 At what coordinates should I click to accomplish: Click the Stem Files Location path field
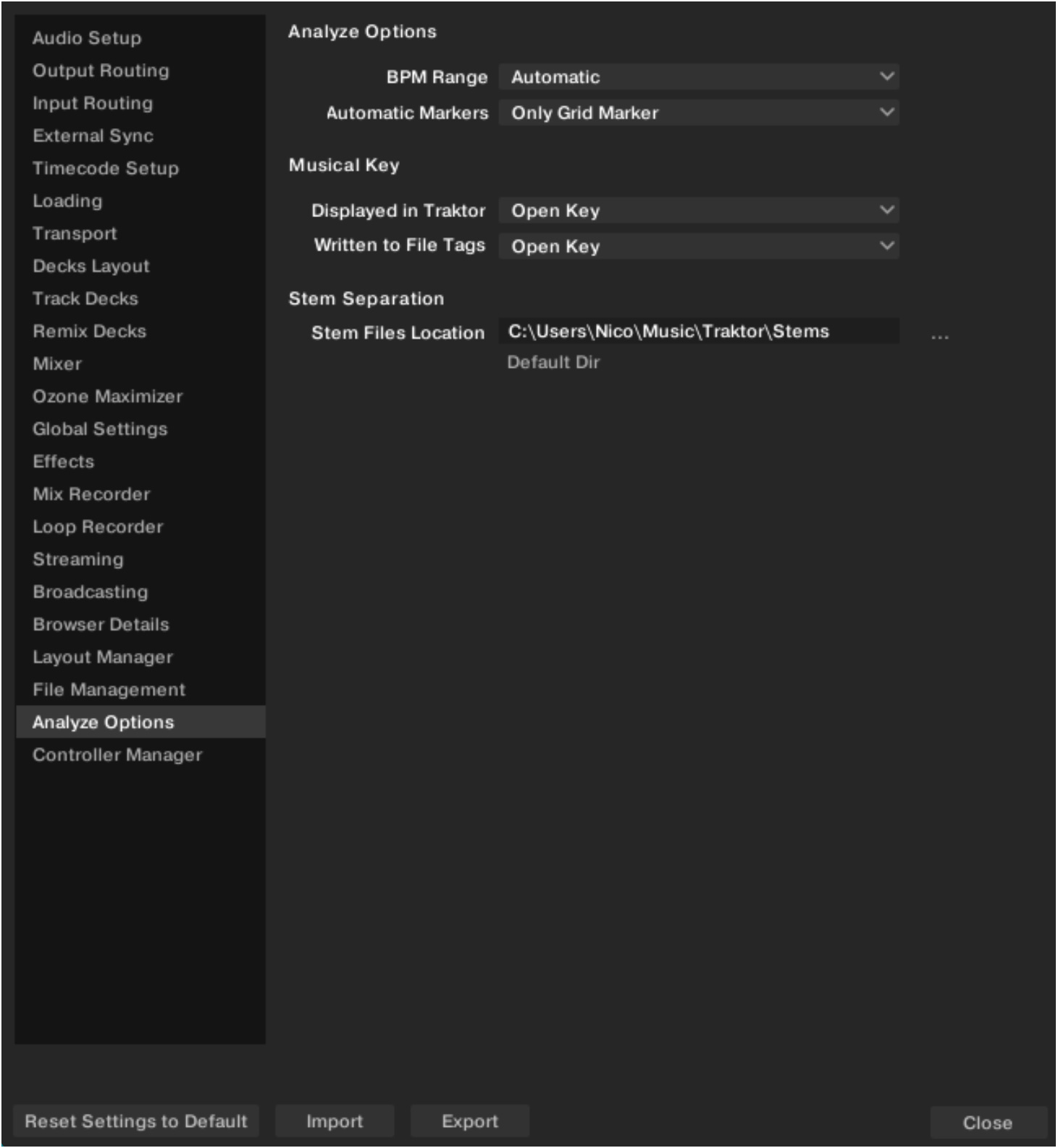pos(699,332)
